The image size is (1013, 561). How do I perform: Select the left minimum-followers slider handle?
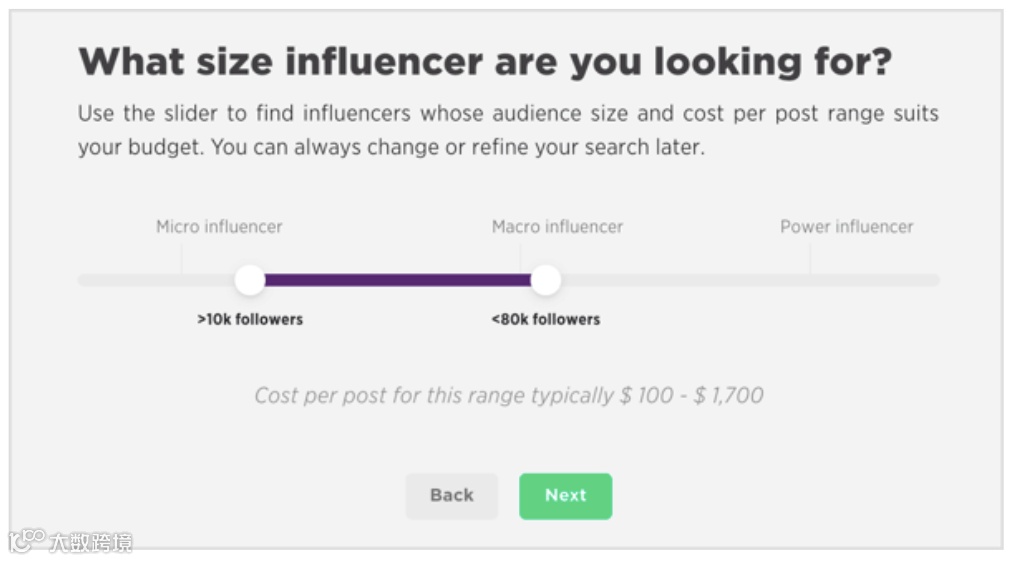250,280
